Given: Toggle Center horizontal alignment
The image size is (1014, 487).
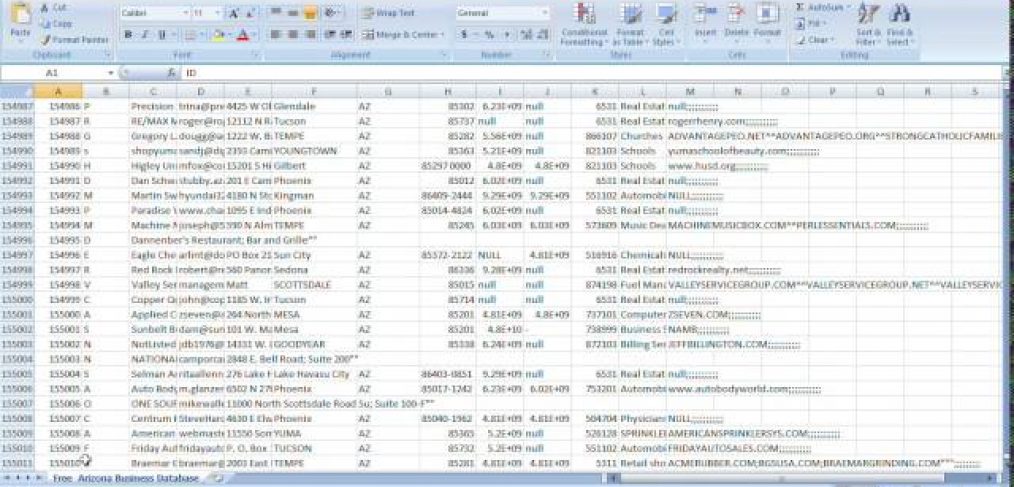Looking at the screenshot, I should point(292,34).
